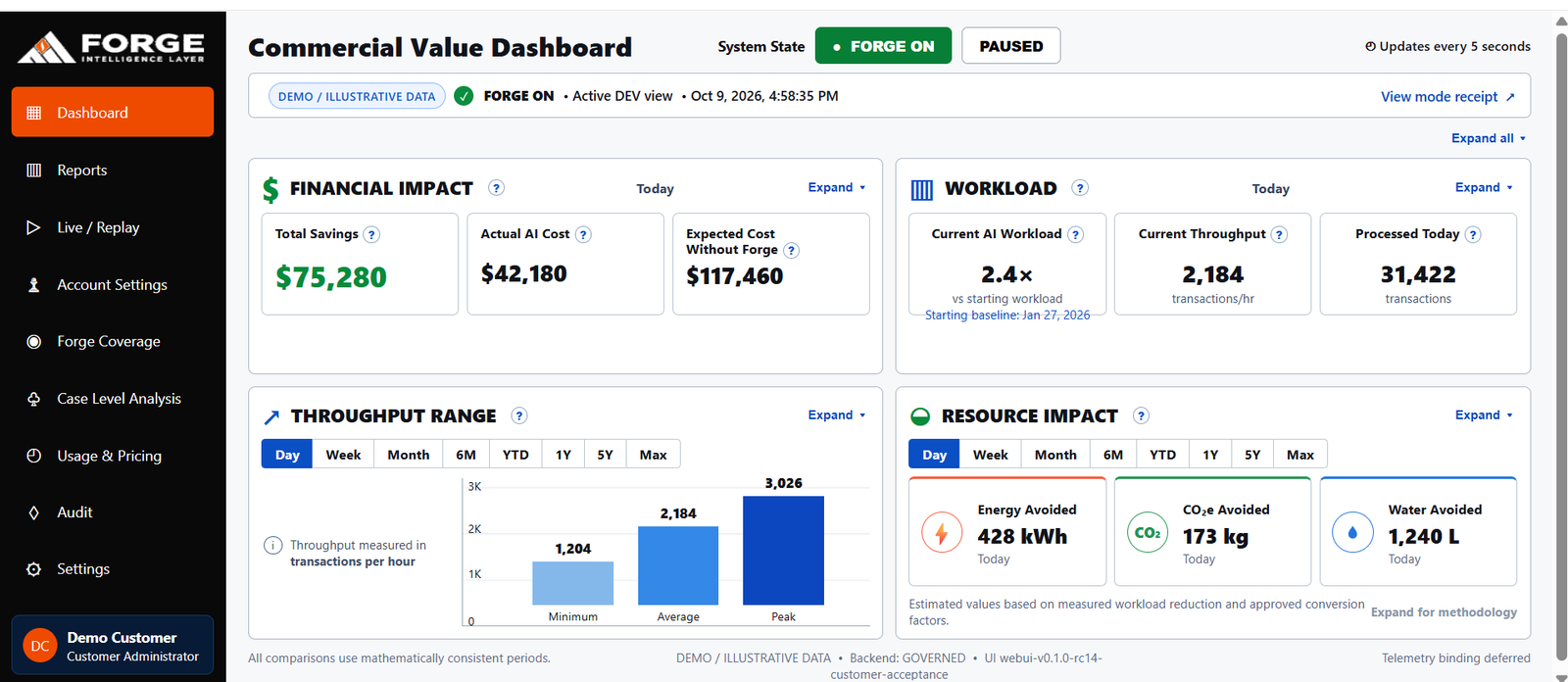The image size is (1568, 682).
Task: Select 1Y tab in Resource Impact
Action: (1211, 455)
